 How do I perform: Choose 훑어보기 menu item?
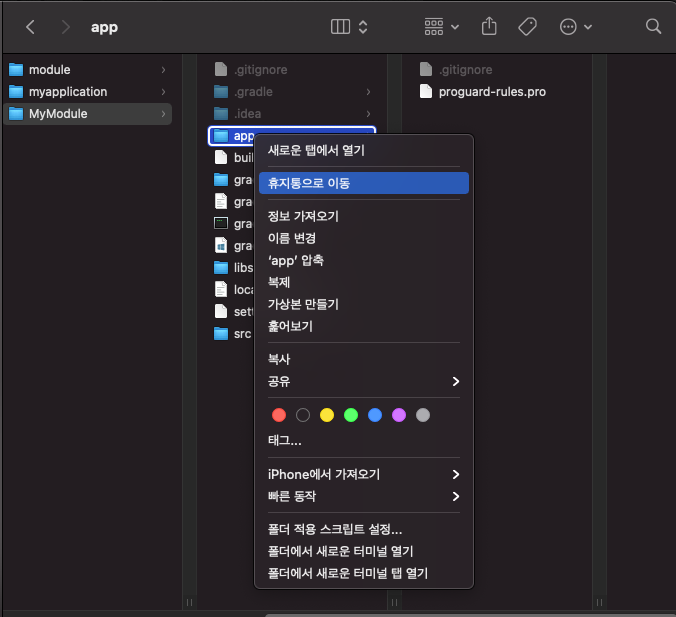(364, 326)
